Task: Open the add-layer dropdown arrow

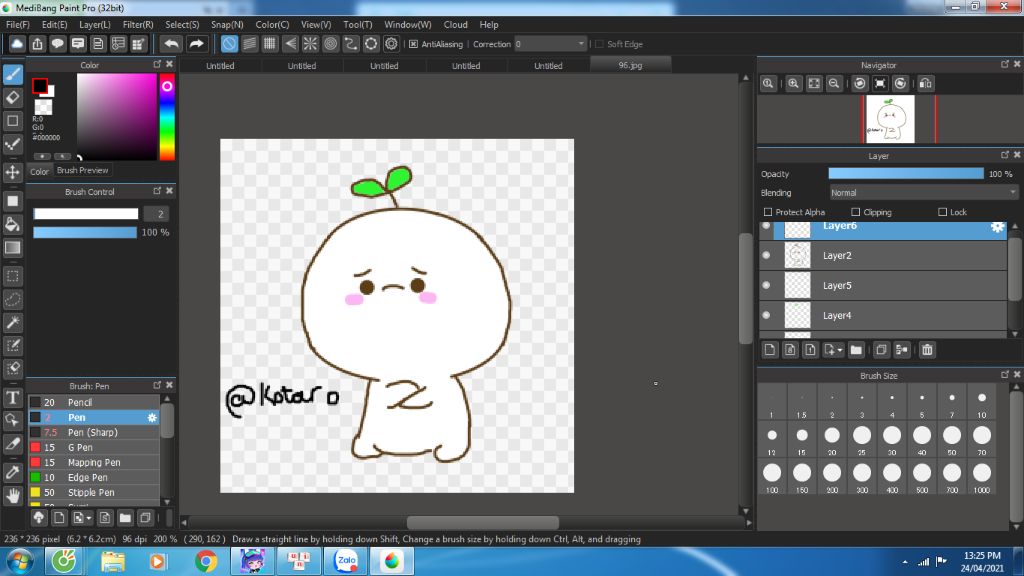Action: (840, 350)
